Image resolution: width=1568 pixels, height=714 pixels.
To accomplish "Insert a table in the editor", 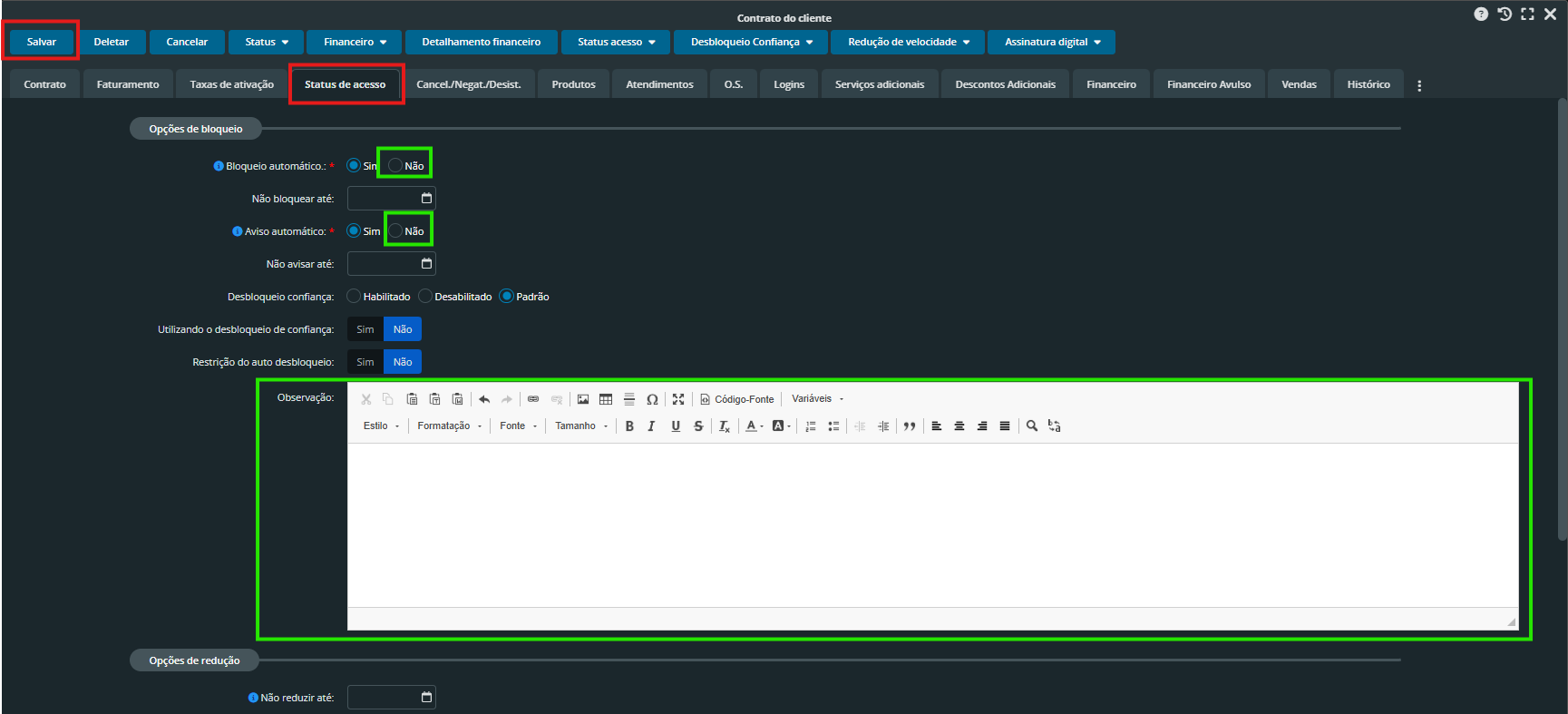I will click(606, 399).
